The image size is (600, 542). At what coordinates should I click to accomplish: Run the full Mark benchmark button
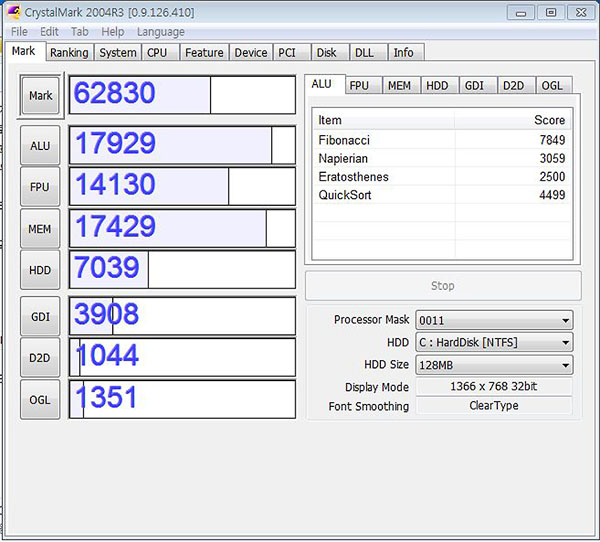[41, 95]
